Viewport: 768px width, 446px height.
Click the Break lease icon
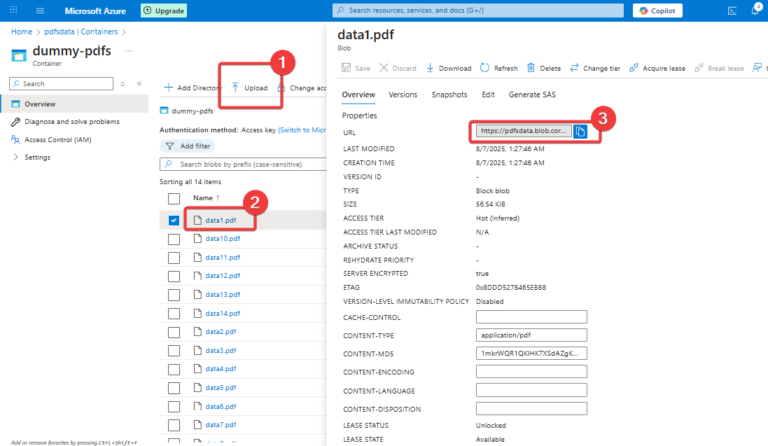tap(699, 68)
